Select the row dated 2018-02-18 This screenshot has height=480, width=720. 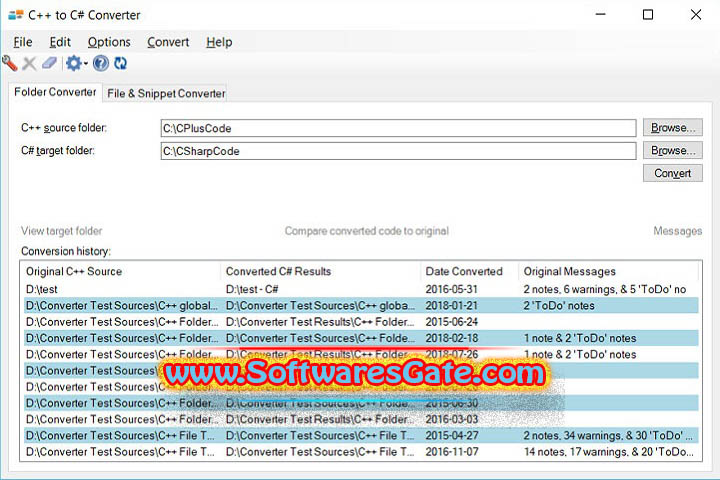(x=361, y=338)
